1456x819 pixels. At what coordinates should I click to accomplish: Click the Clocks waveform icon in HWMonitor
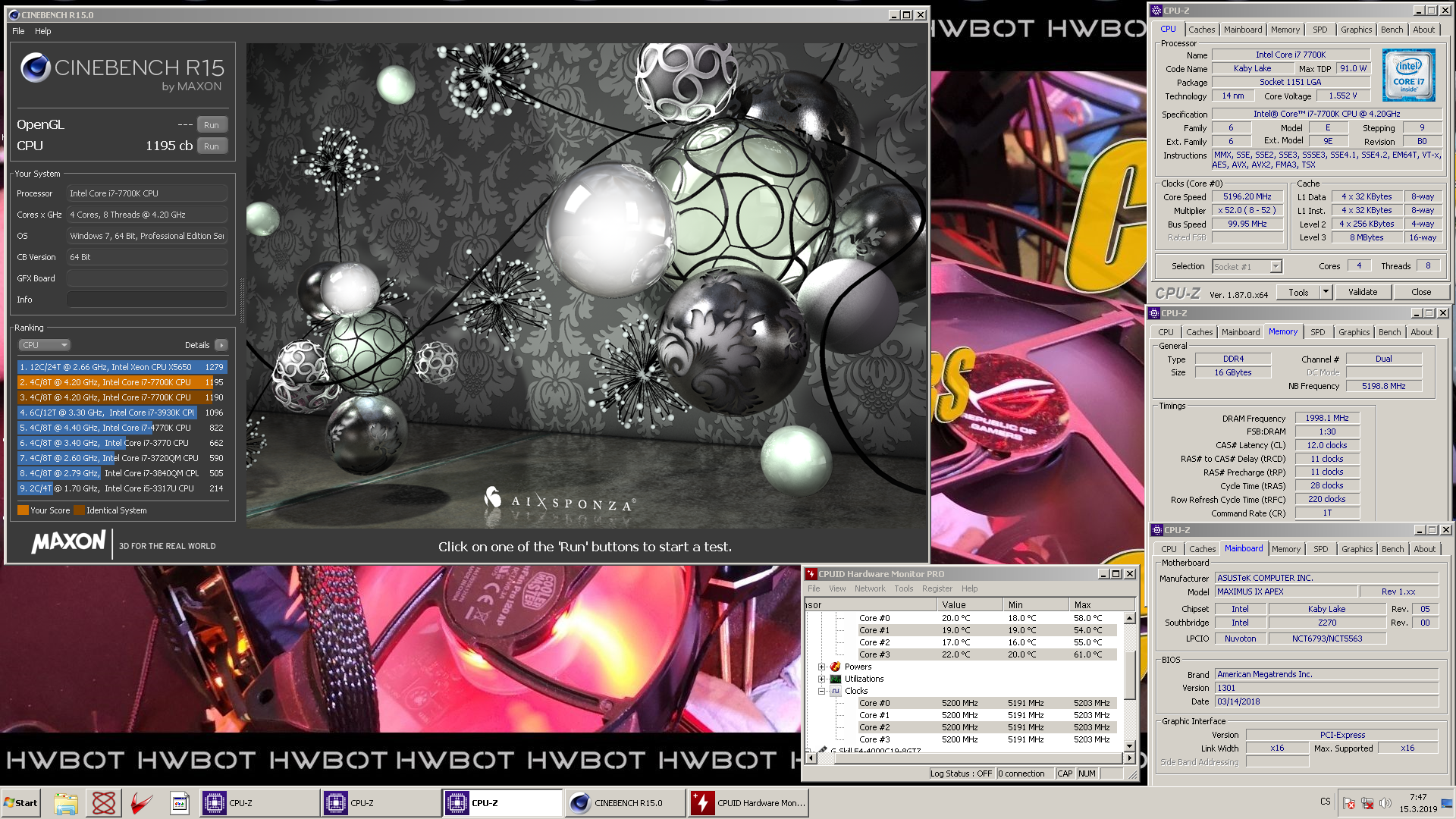point(835,691)
